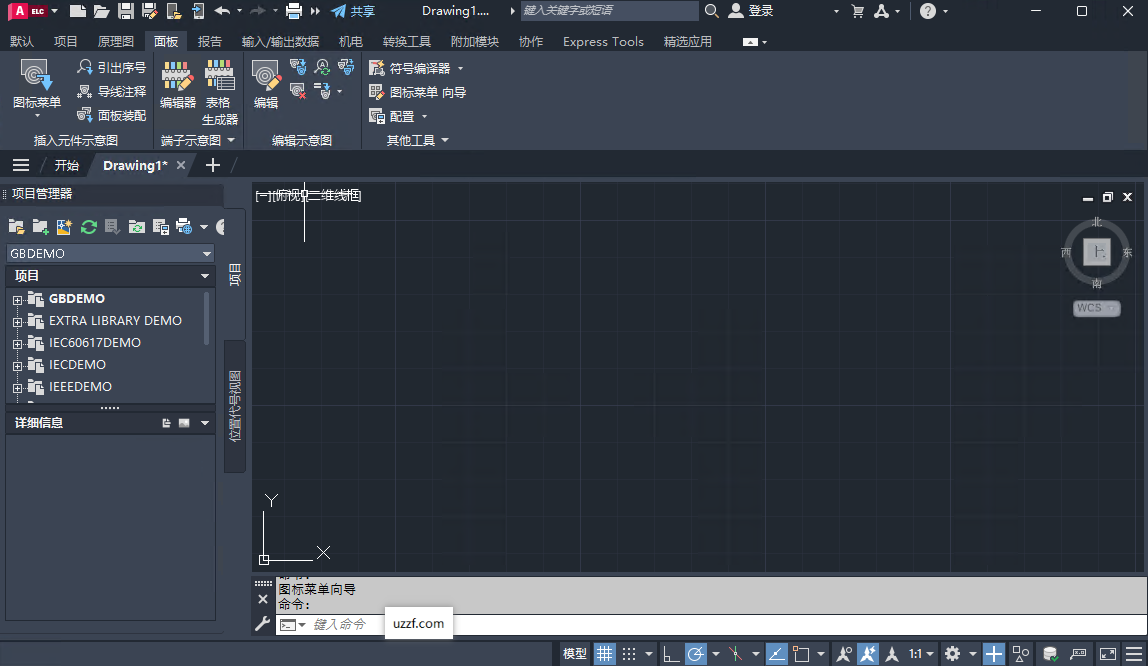Expand the IECDEMO project tree node
Screen dimensions: 1148x666
tap(18, 364)
